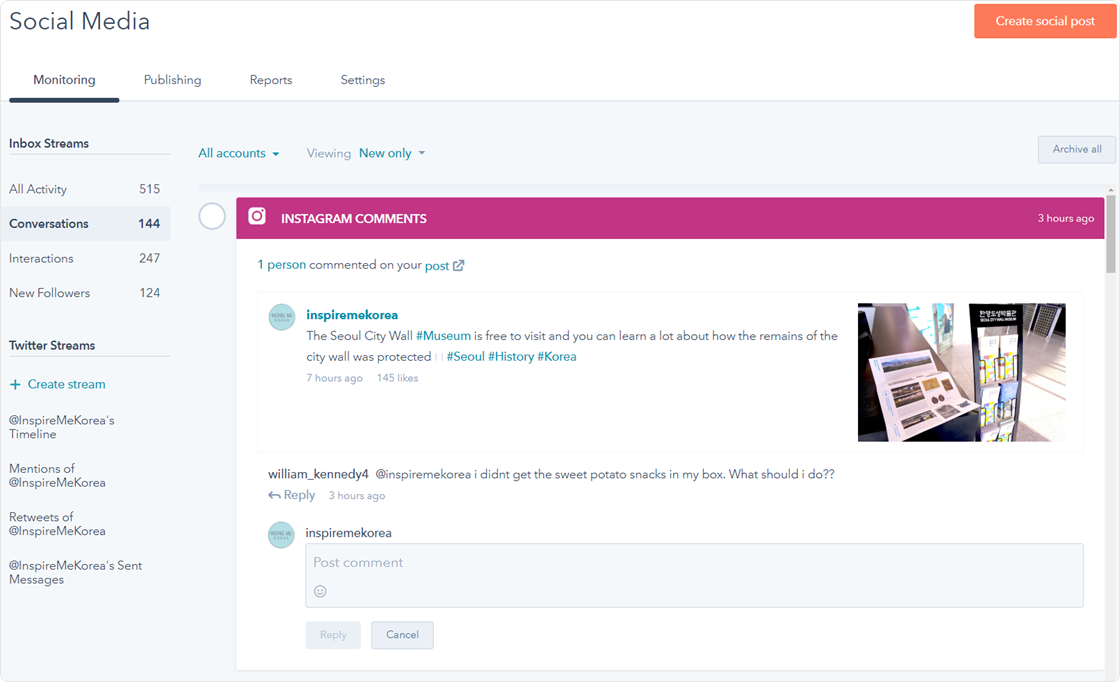Expand the All accounts dropdown

(238, 153)
